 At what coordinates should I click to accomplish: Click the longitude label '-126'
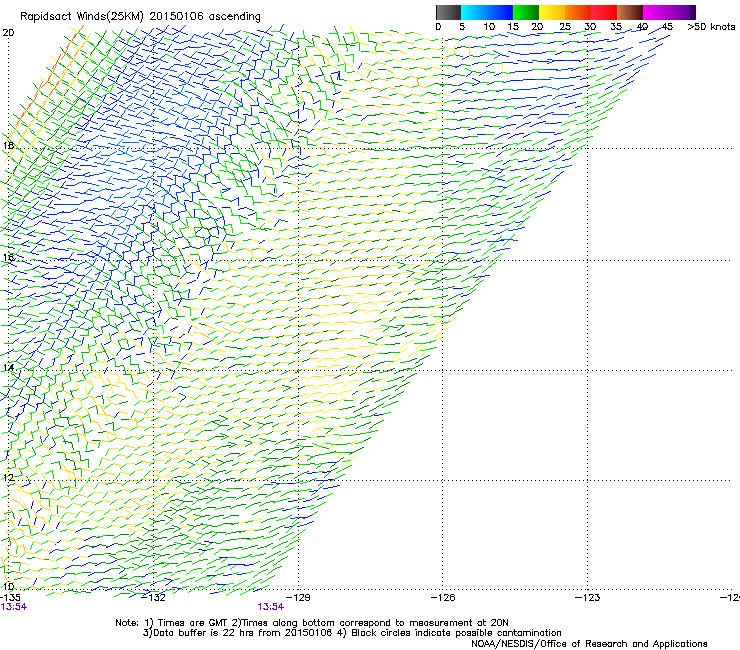click(443, 598)
